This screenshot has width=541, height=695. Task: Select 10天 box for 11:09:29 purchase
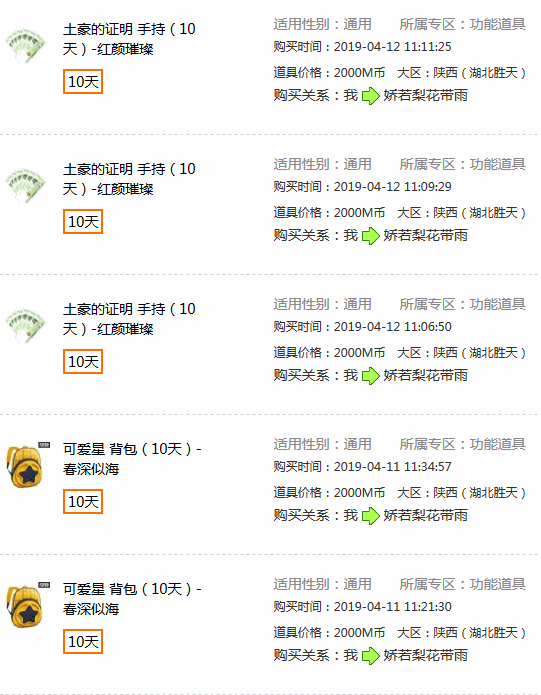click(83, 222)
